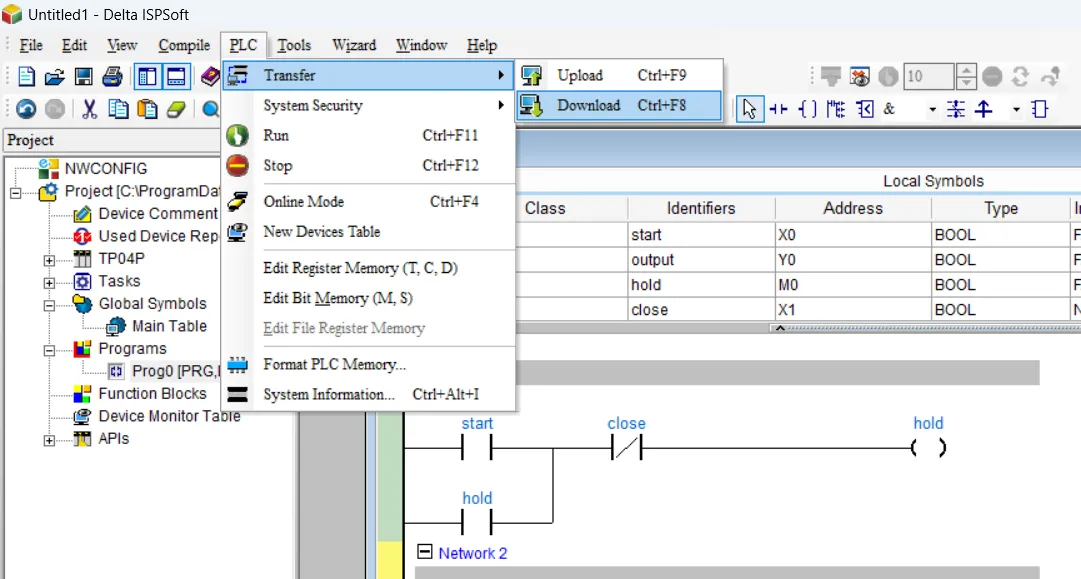Select Device Monitor Table tree item
The height and width of the screenshot is (579, 1081).
[x=170, y=416]
